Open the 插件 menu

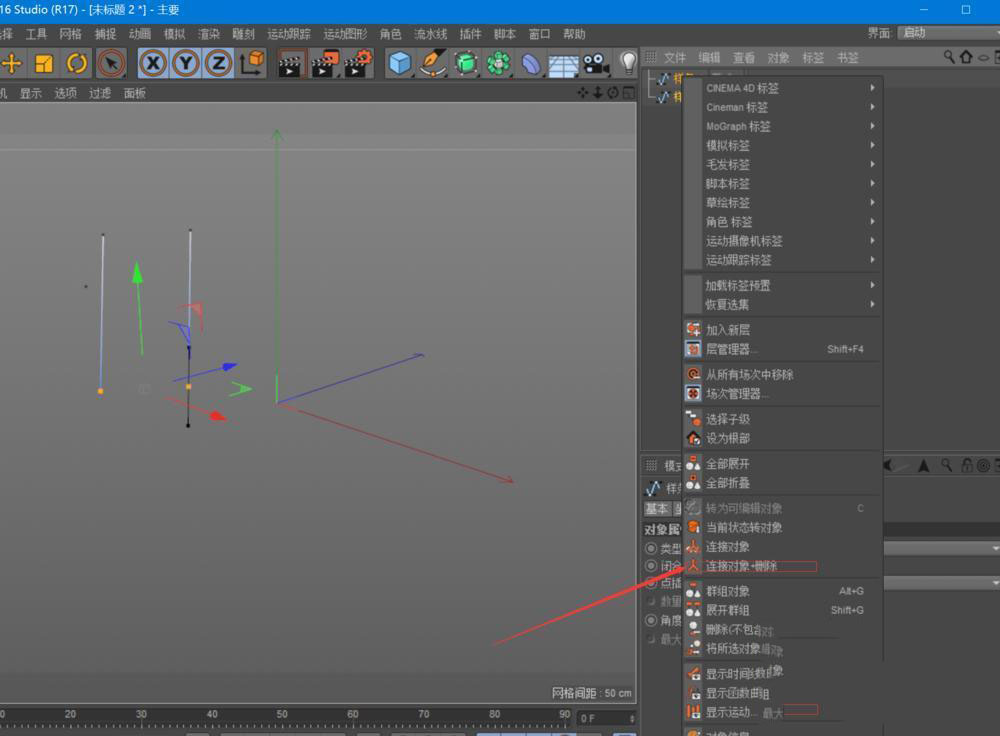[x=471, y=34]
